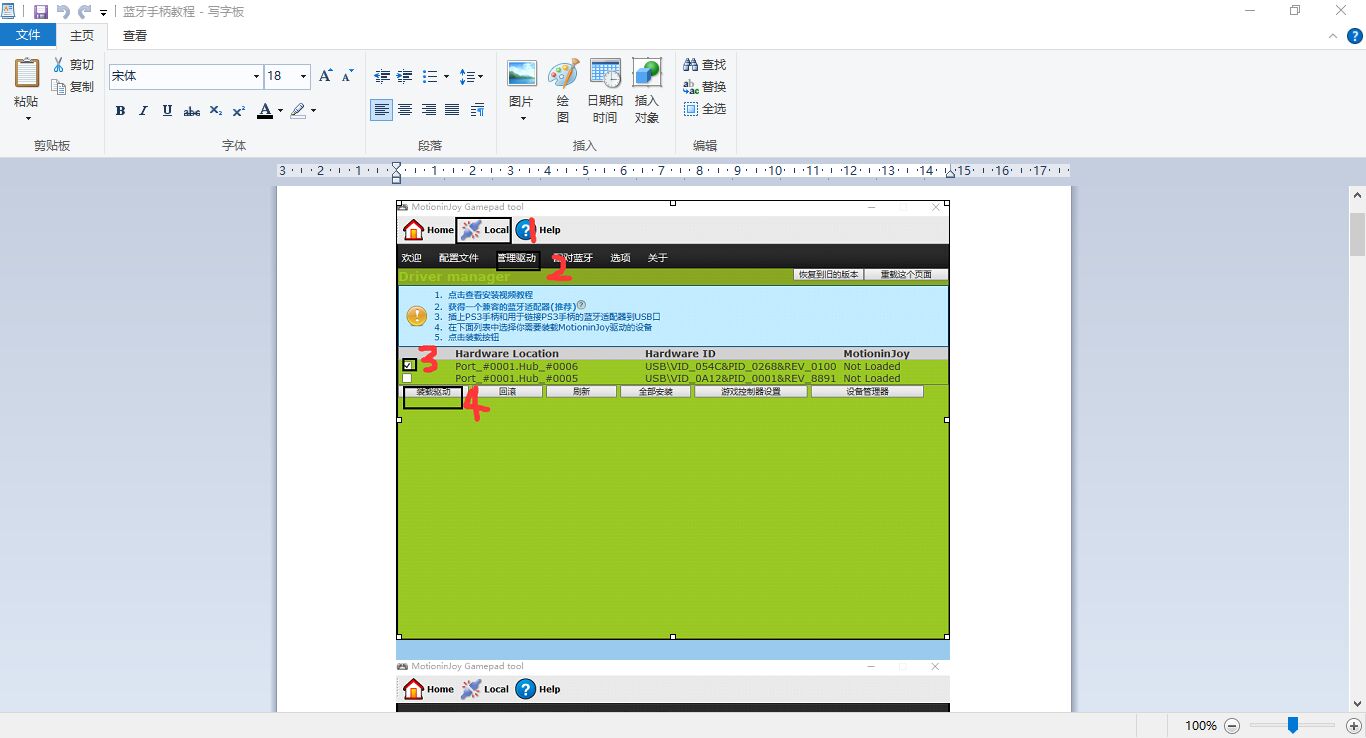The width and height of the screenshot is (1366, 738).
Task: Justify the paragraph text
Action: pos(452,110)
